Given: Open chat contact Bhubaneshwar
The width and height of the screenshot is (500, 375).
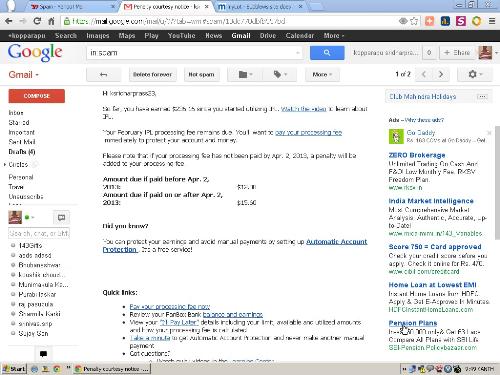Looking at the screenshot, I should click(39, 265).
